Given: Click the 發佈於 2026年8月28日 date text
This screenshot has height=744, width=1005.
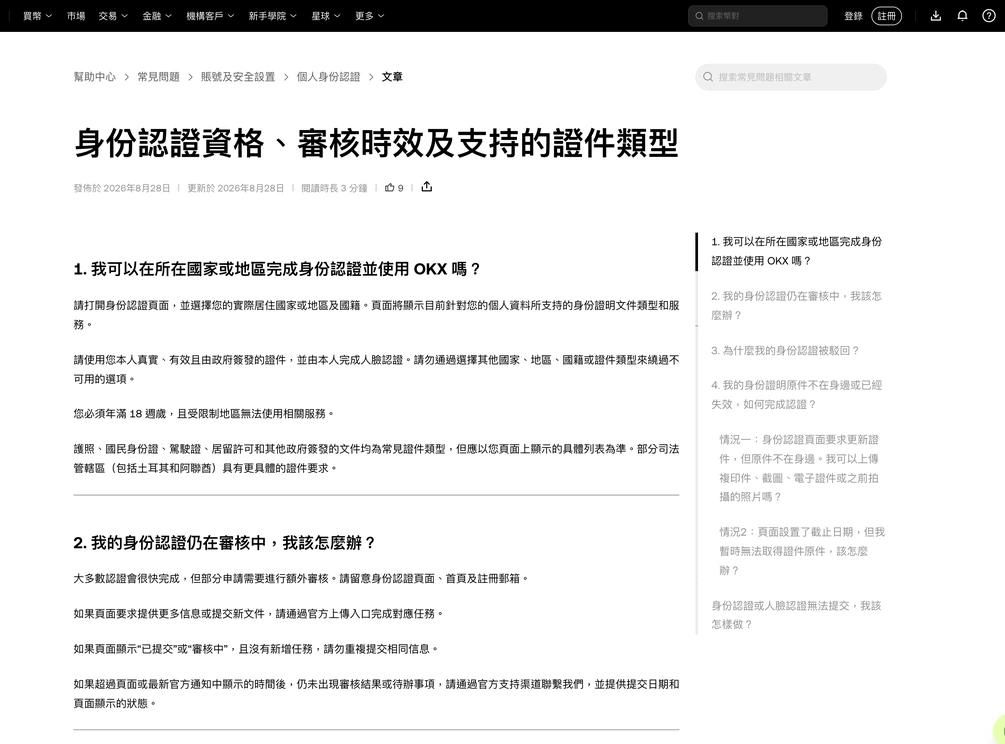Looking at the screenshot, I should click(122, 188).
